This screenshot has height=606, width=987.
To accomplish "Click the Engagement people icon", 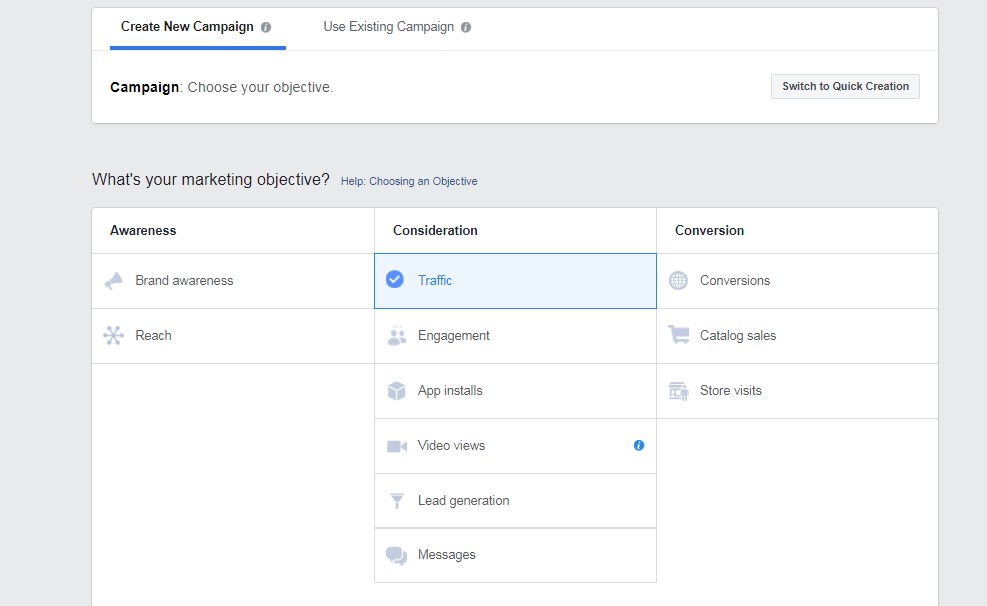I will coord(396,336).
